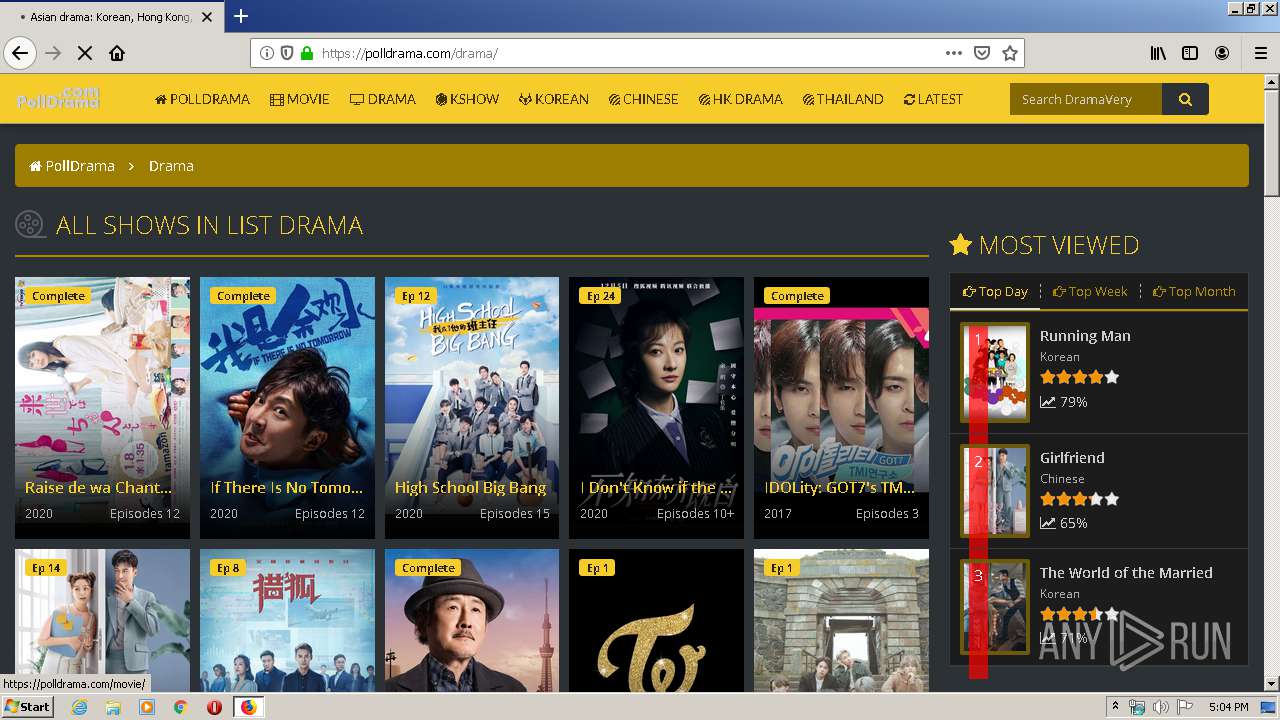Go to PollDrama breadcrumb link
Viewport: 1280px width, 720px height.
(x=72, y=166)
